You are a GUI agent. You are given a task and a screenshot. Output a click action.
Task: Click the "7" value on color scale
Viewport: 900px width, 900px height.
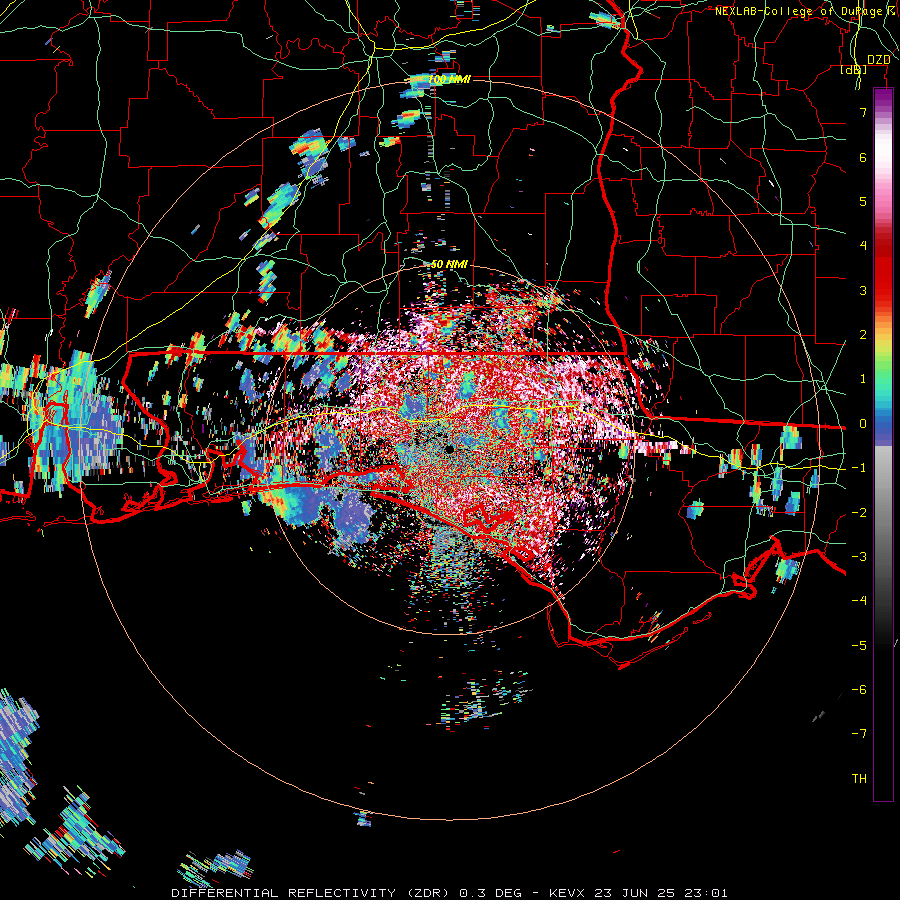863,112
